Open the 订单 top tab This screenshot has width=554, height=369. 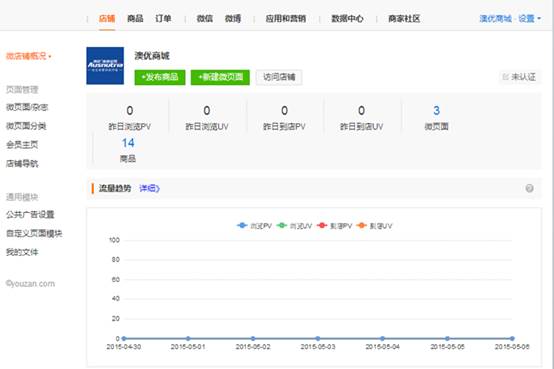163,18
